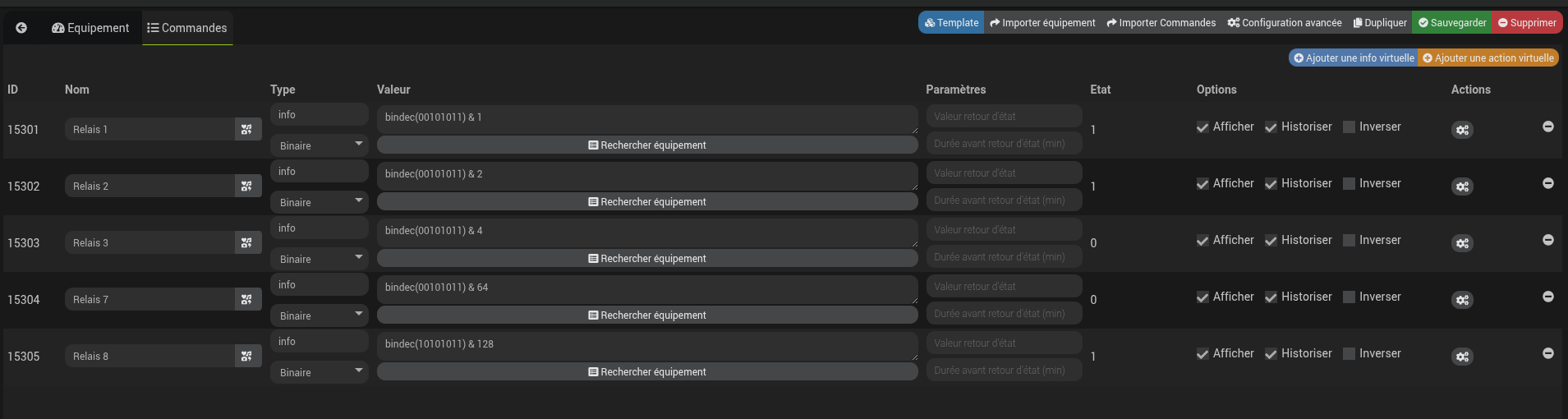Viewport: 1568px width, 419px height.
Task: Open the Binaire subtype dropdown for Relais 1
Action: coord(319,145)
